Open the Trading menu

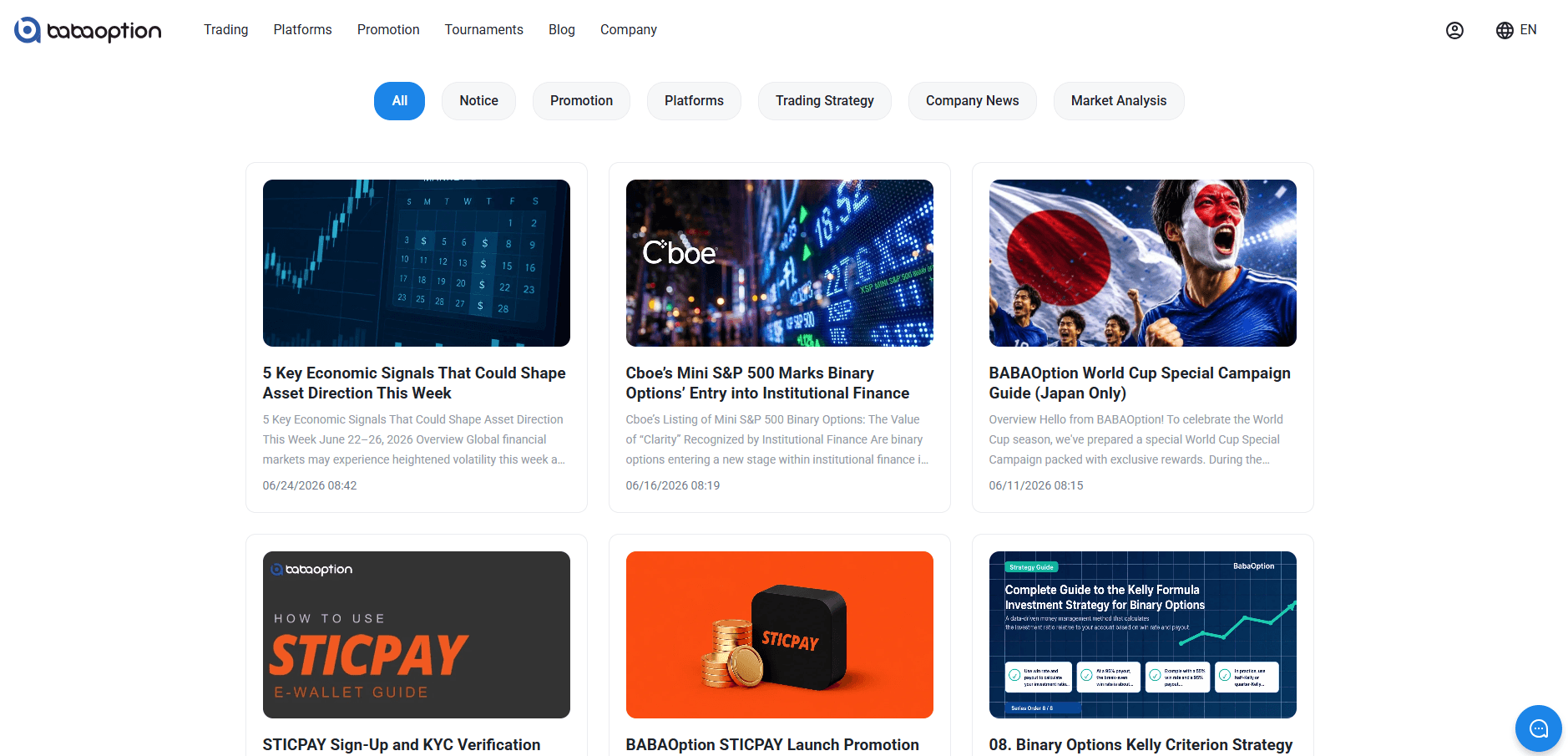tap(225, 30)
